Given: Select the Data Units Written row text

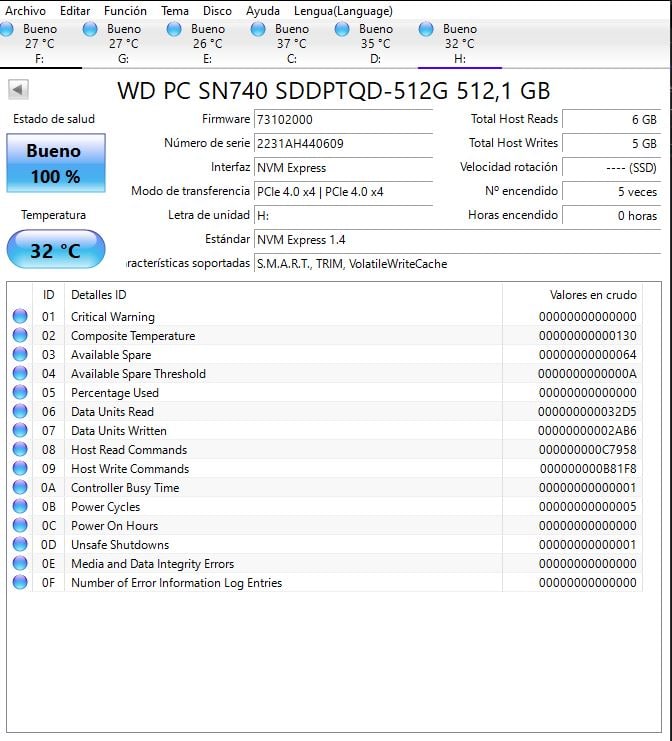Looking at the screenshot, I should click(x=119, y=431).
